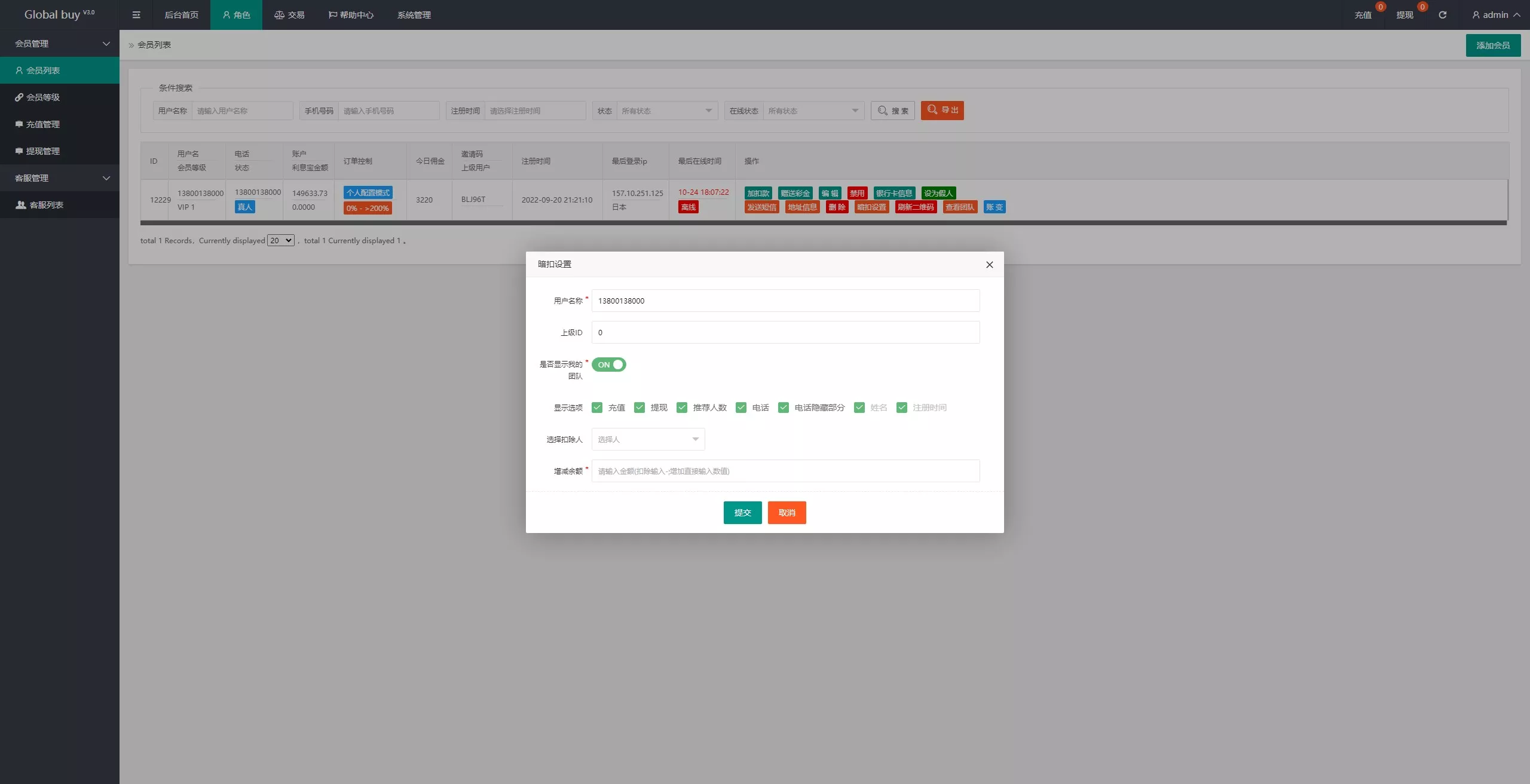Click the green 提交 submit button
Viewport: 1530px width, 784px height.
(x=742, y=513)
